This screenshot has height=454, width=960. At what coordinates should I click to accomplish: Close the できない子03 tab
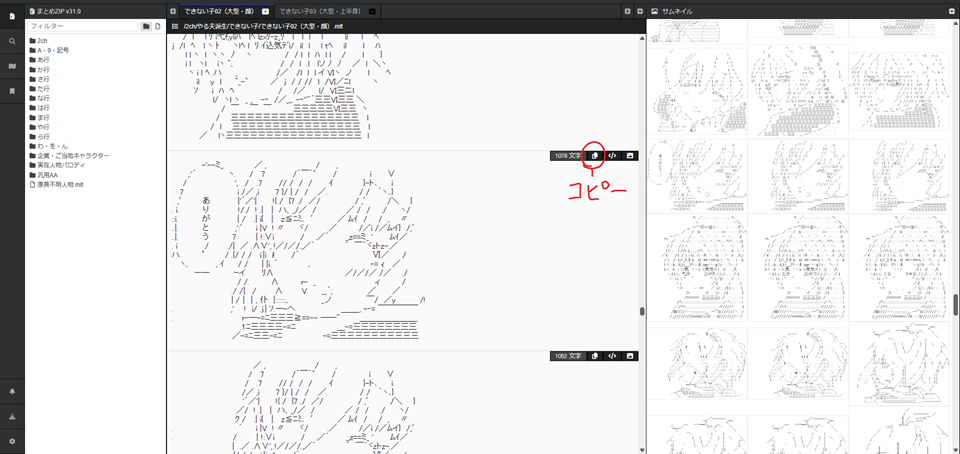373,11
